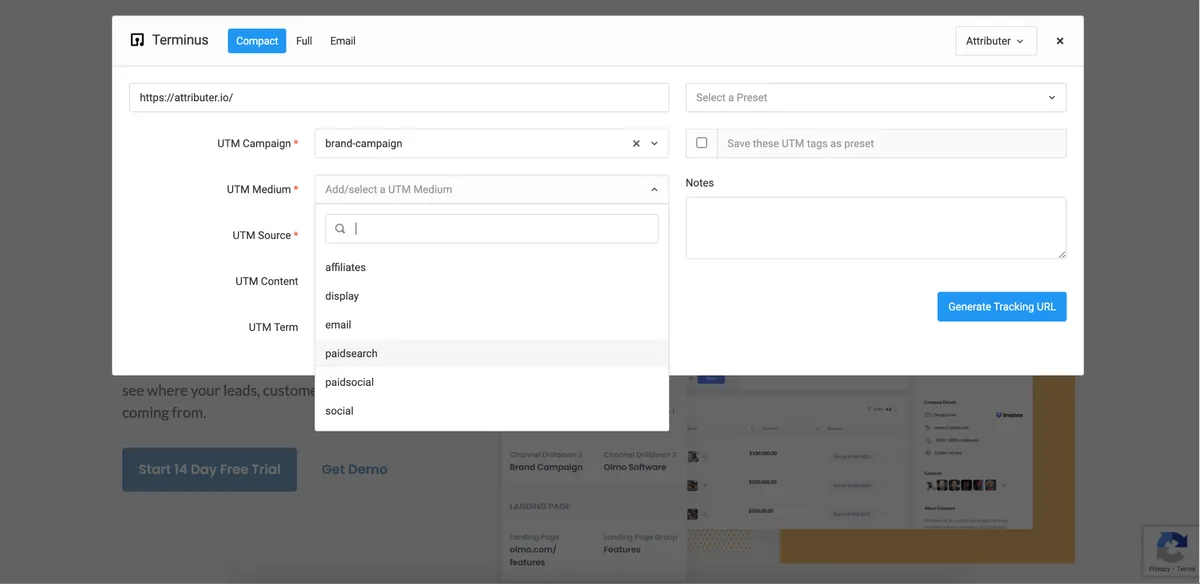The image size is (1200, 584).
Task: Switch to the Full tab
Action: tap(304, 41)
